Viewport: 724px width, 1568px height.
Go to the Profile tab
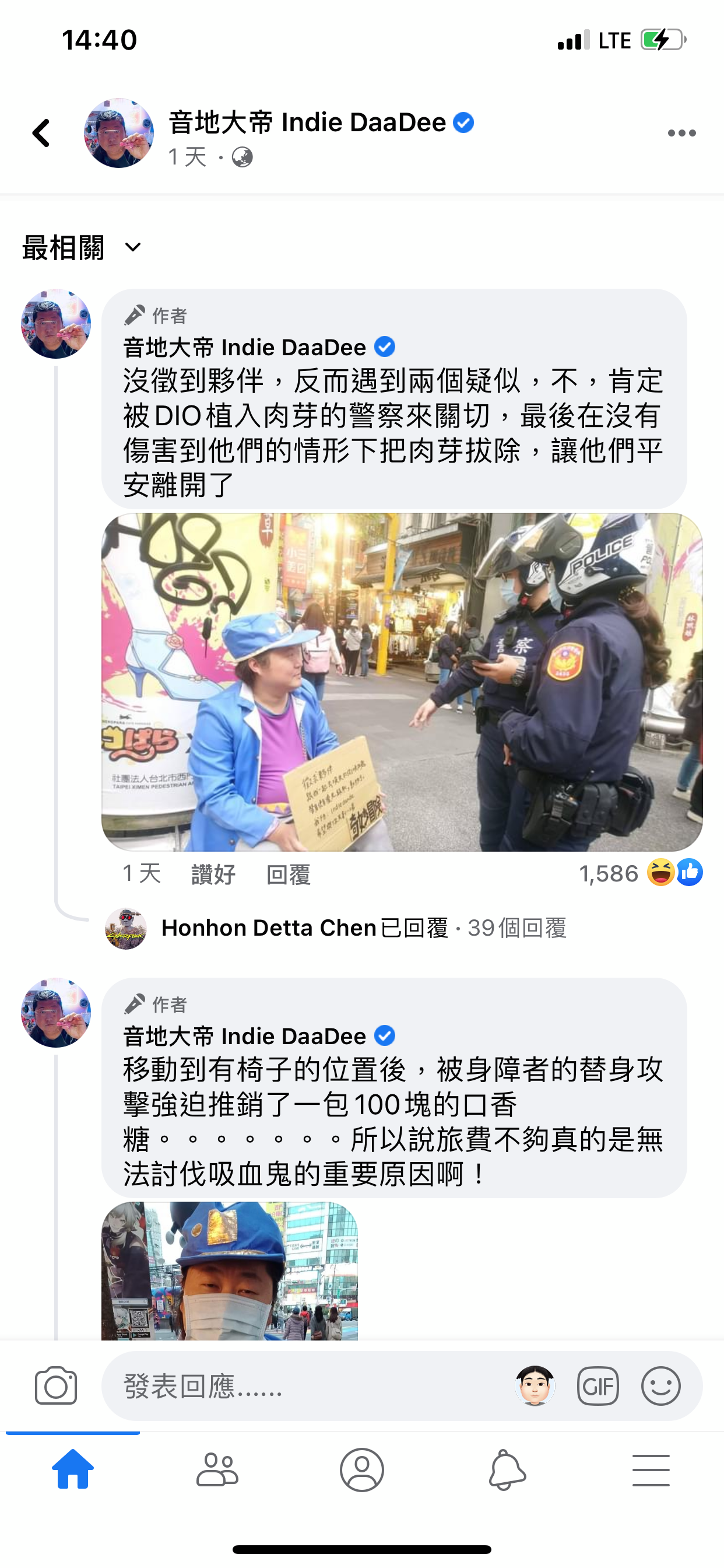[362, 1470]
